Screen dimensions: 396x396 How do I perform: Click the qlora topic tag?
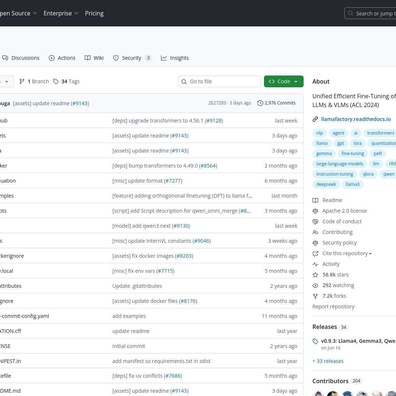point(368,174)
